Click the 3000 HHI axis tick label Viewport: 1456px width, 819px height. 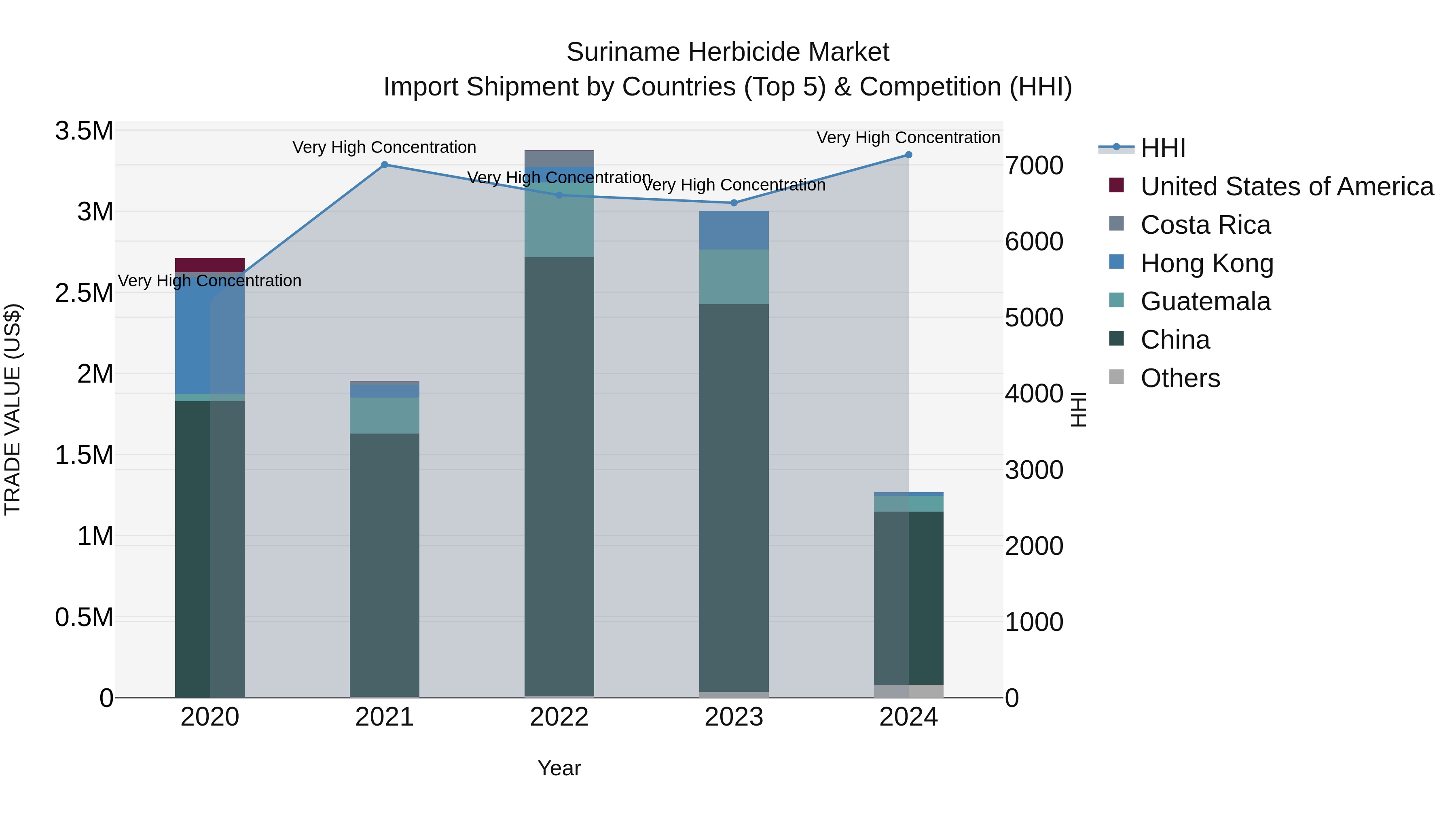click(1034, 470)
